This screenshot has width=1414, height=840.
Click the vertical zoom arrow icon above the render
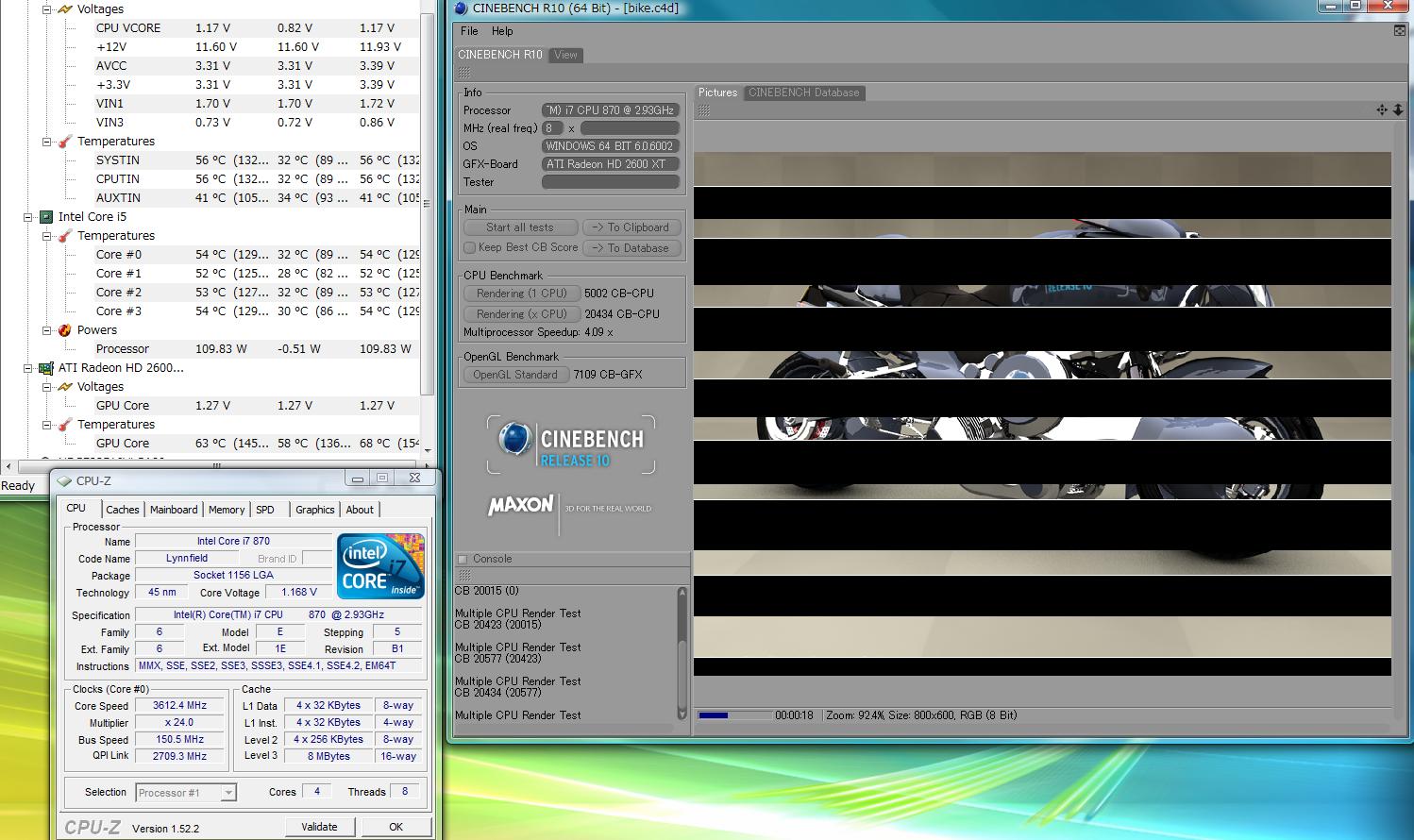point(1398,110)
